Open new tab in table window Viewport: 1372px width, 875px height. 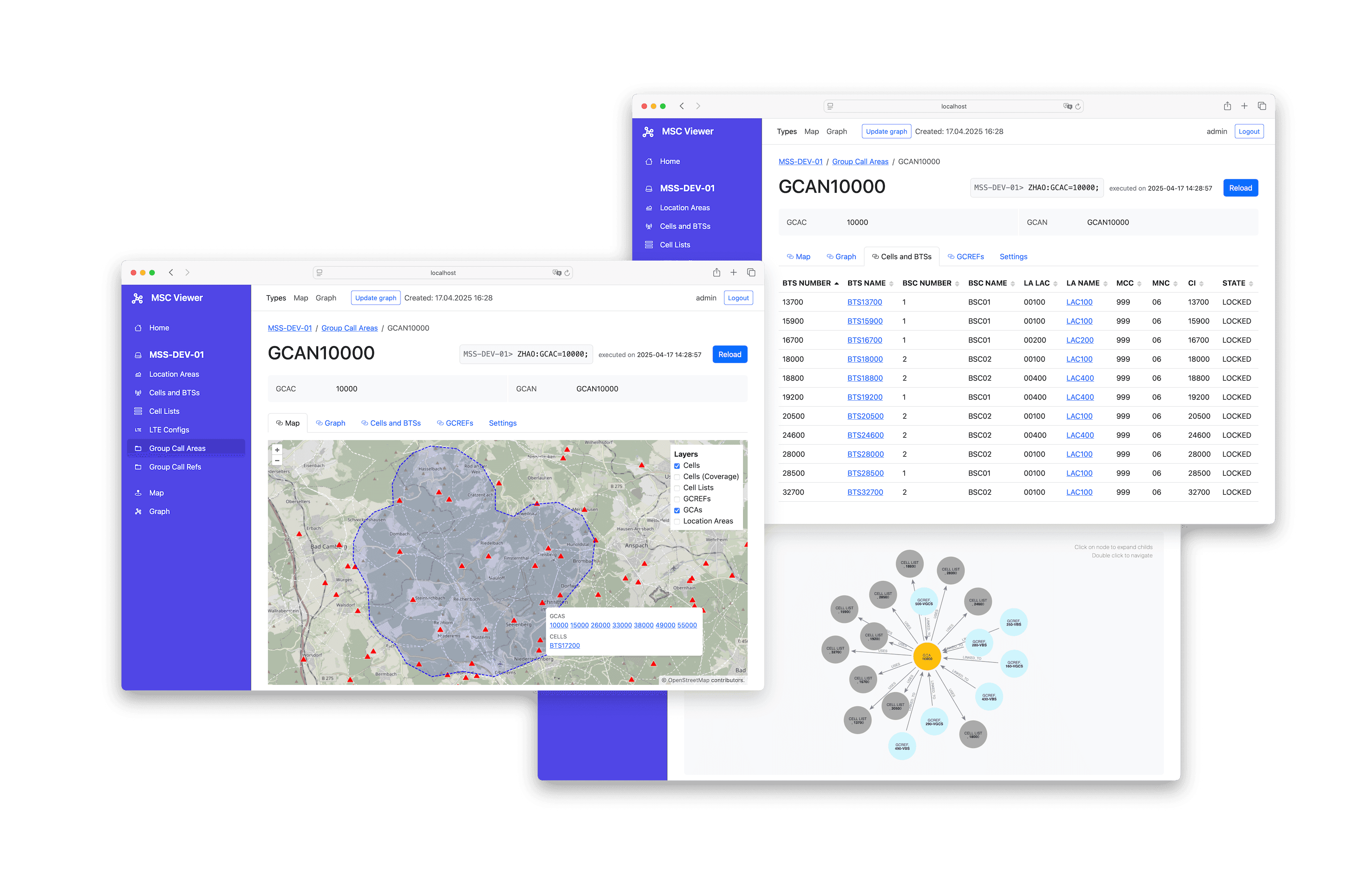click(x=1245, y=106)
